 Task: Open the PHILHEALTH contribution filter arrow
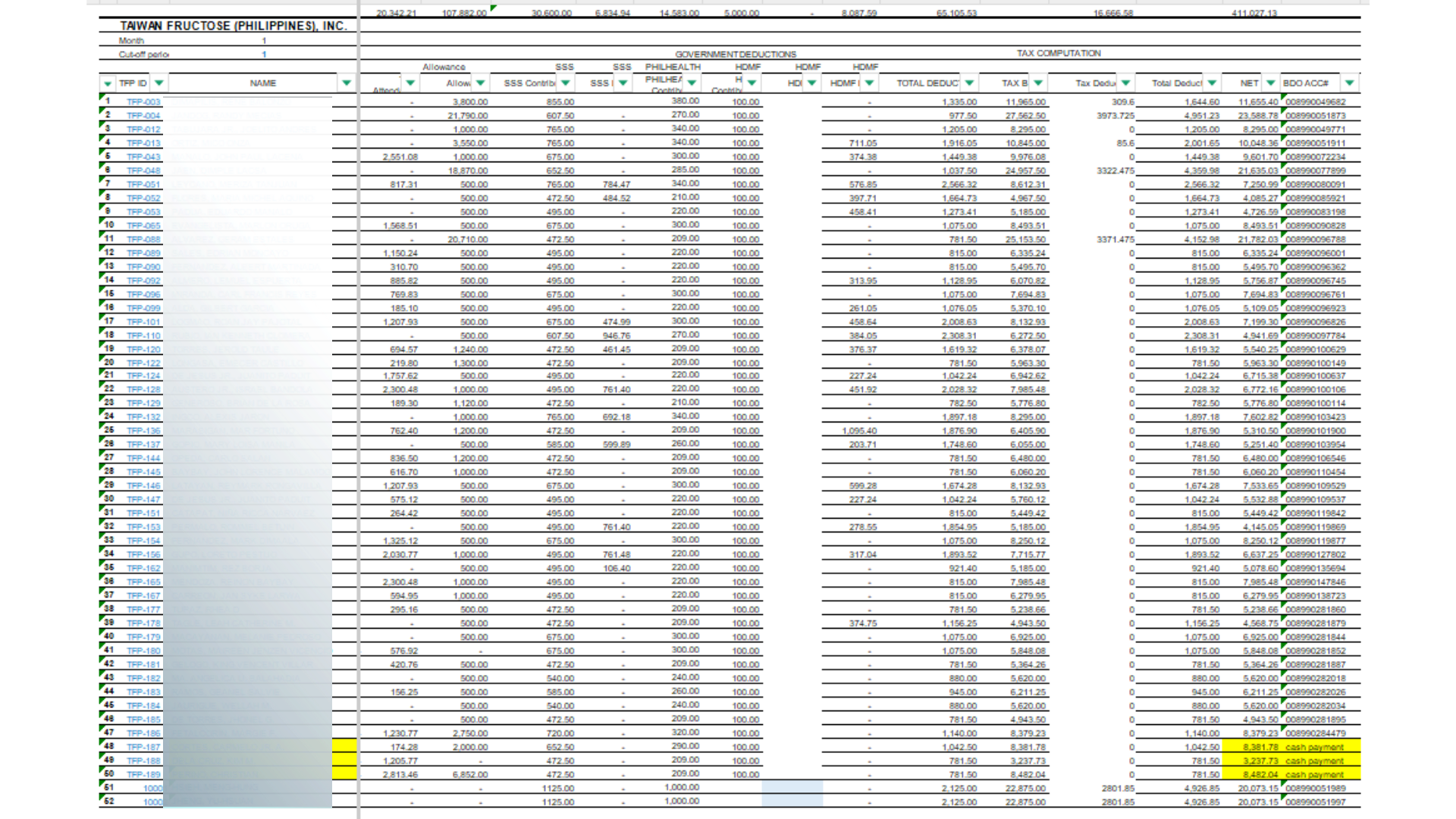(692, 83)
